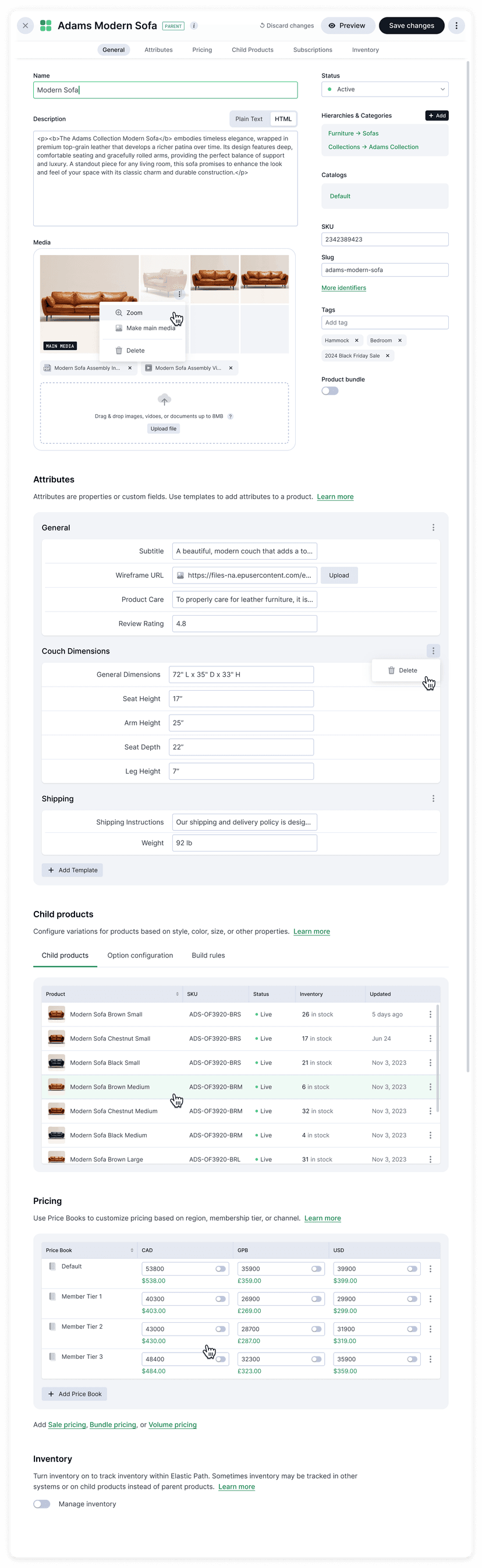This screenshot has width=482, height=1568.
Task: Open the Member Tier 2 row menu
Action: (x=430, y=1329)
